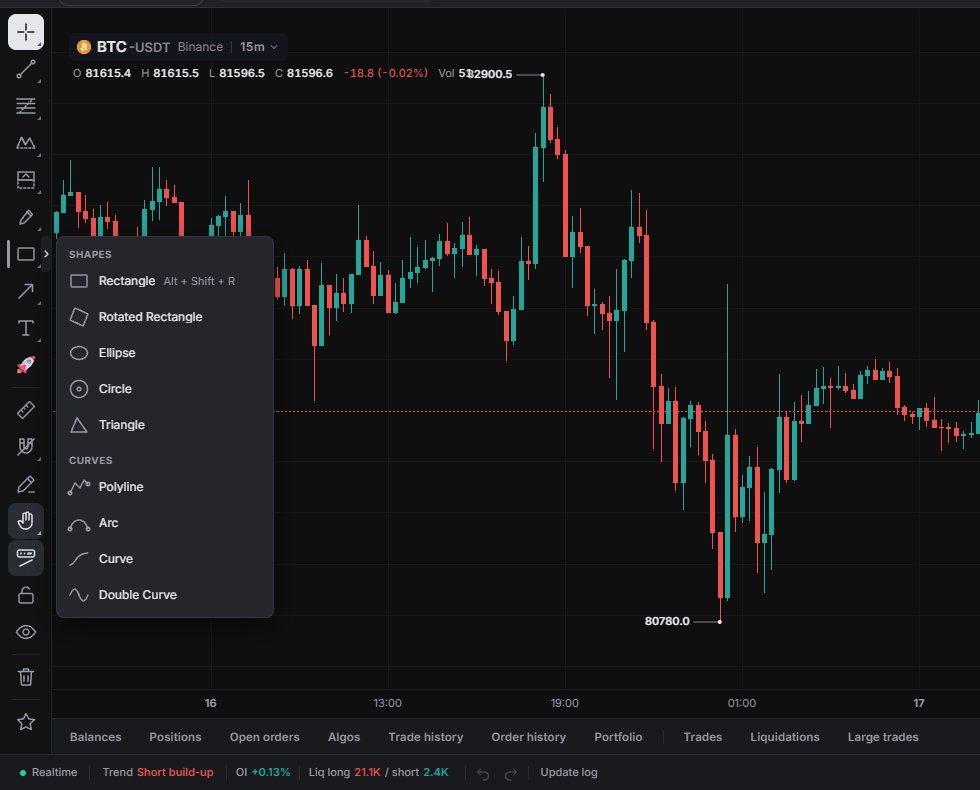980x790 pixels.
Task: Open the 15m timeframe dropdown
Action: (259, 47)
